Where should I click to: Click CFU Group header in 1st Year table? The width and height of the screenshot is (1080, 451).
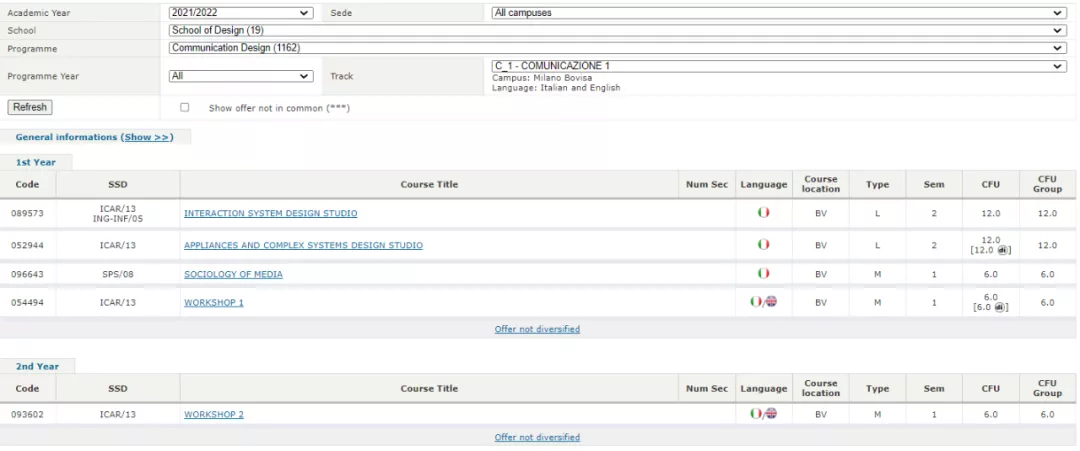pyautogui.click(x=1047, y=184)
